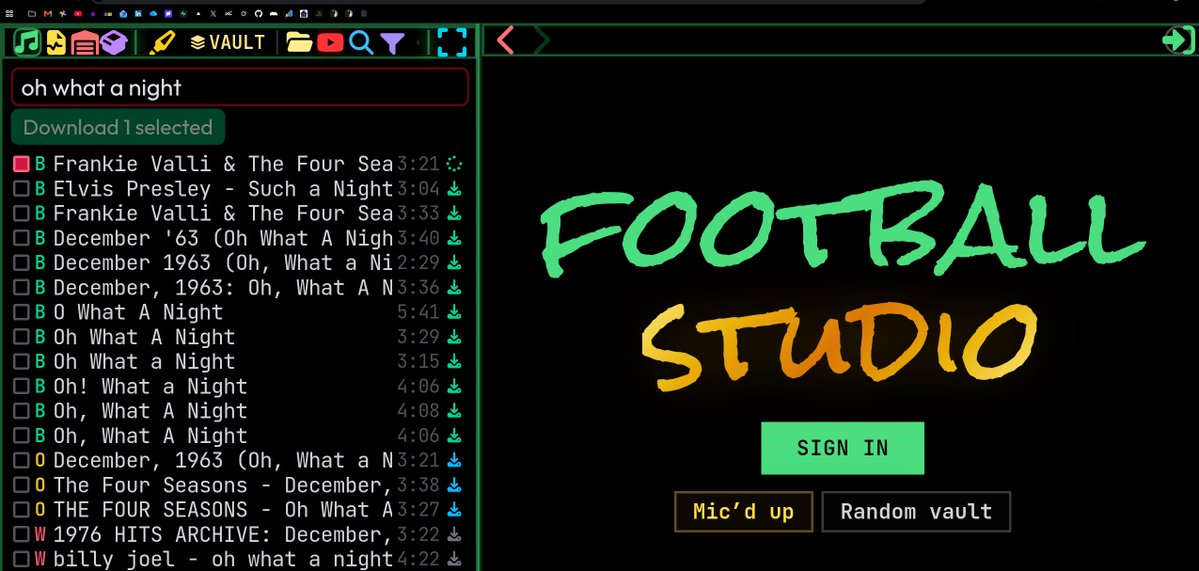Select the December 1963 (Oh, What a Ni title

(223, 262)
